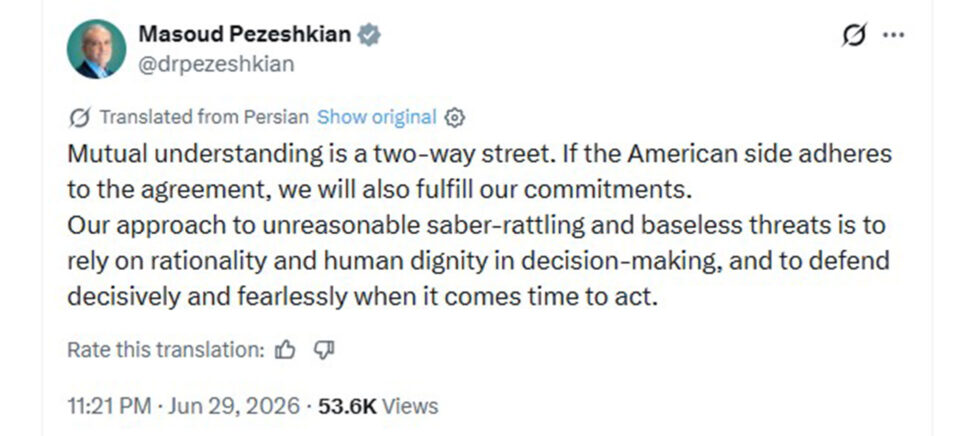Screen dimensions: 960x436
Task: View the 53.6K Views count
Action: (x=378, y=406)
